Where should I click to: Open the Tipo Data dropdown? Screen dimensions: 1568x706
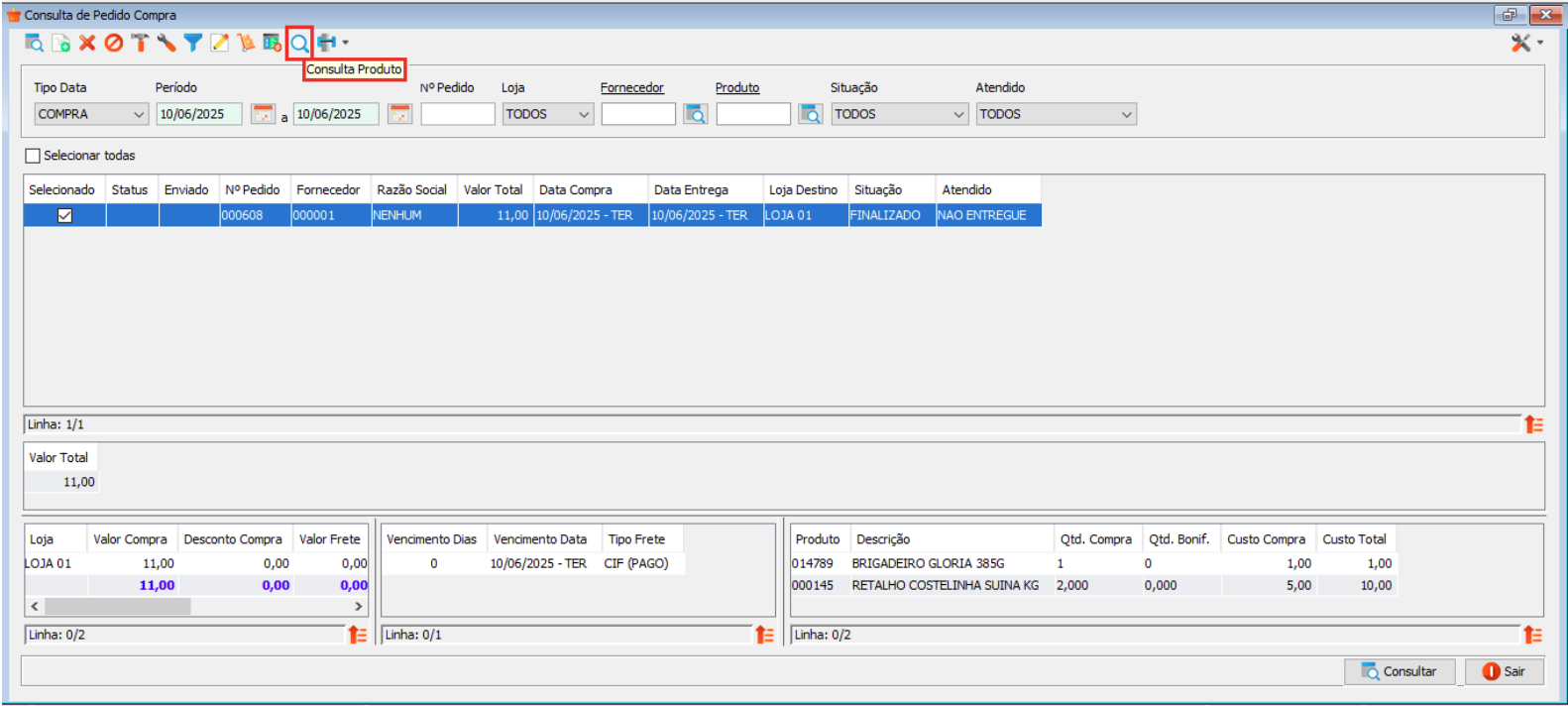pos(139,114)
